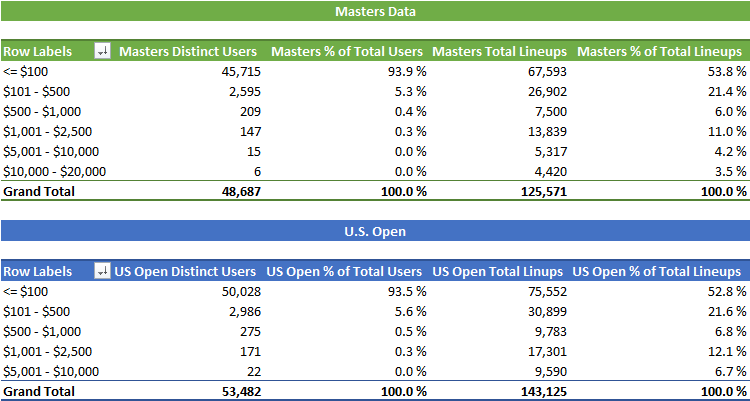Select the Masters grand total 48,687

click(242, 192)
